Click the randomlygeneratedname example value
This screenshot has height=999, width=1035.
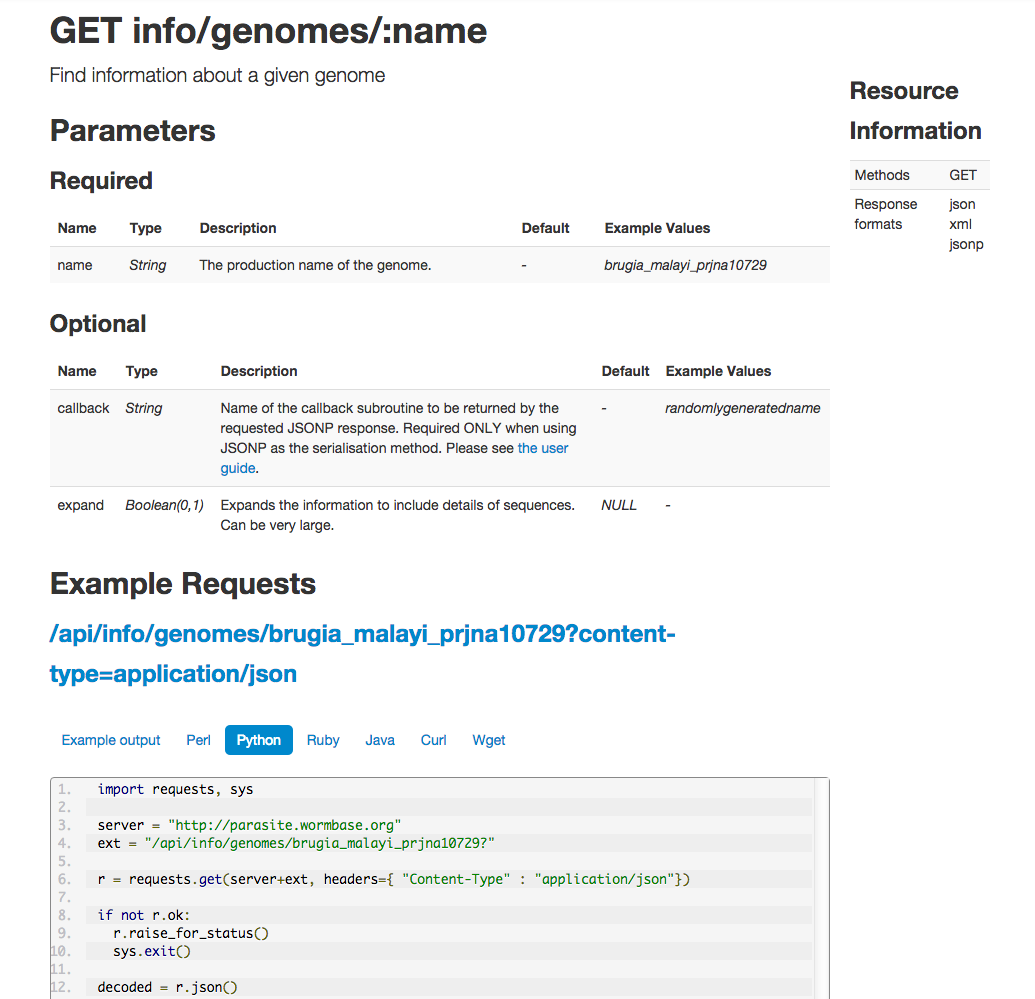click(x=742, y=408)
